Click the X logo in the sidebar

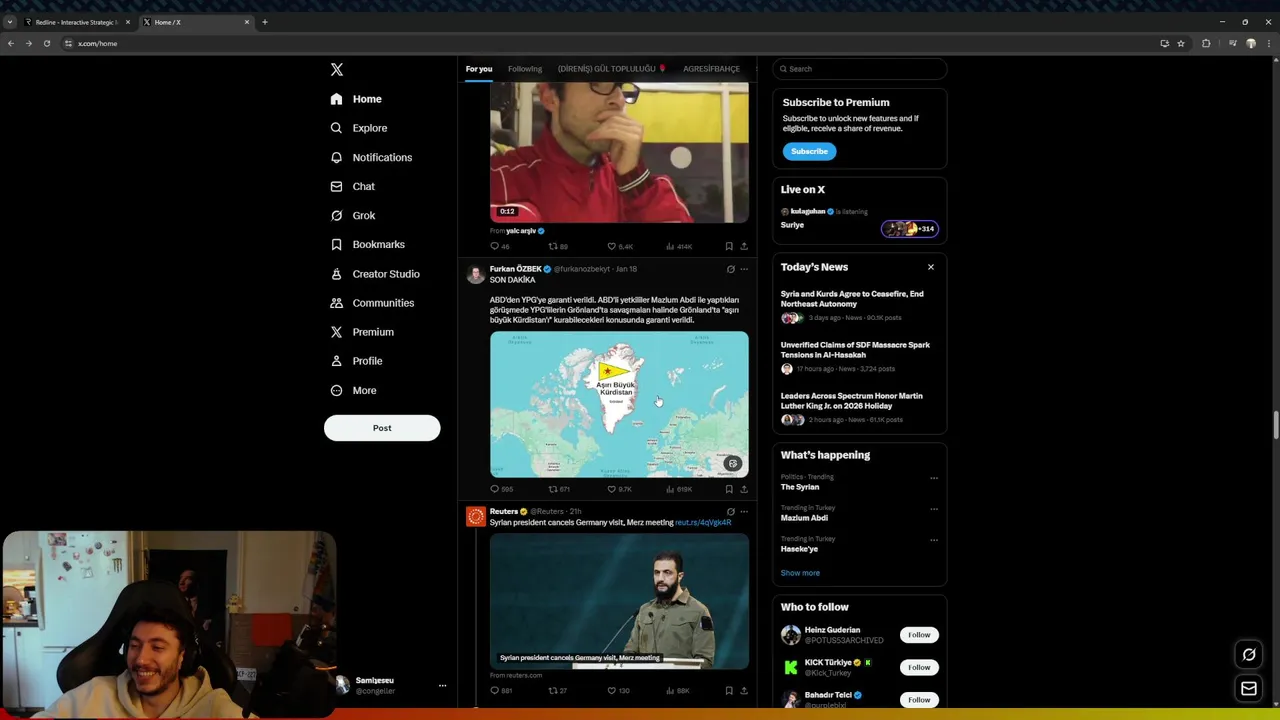click(x=337, y=70)
